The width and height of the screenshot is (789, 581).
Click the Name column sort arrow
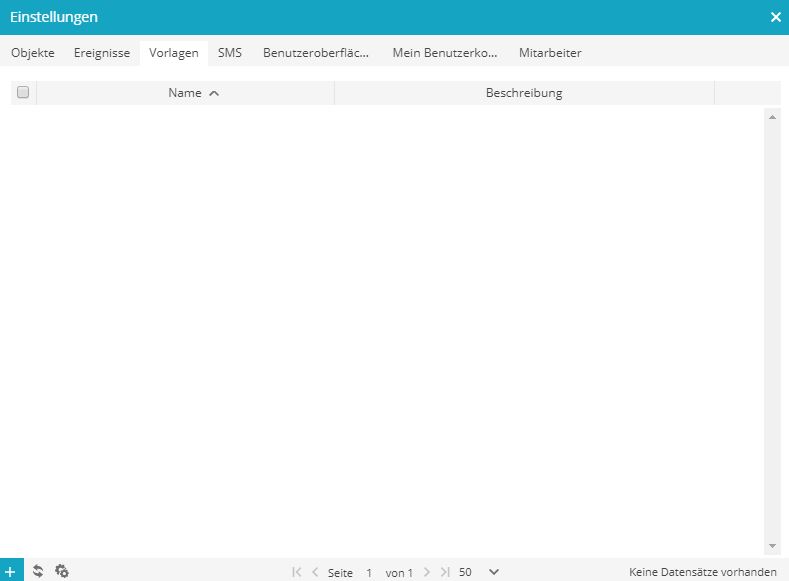[214, 93]
